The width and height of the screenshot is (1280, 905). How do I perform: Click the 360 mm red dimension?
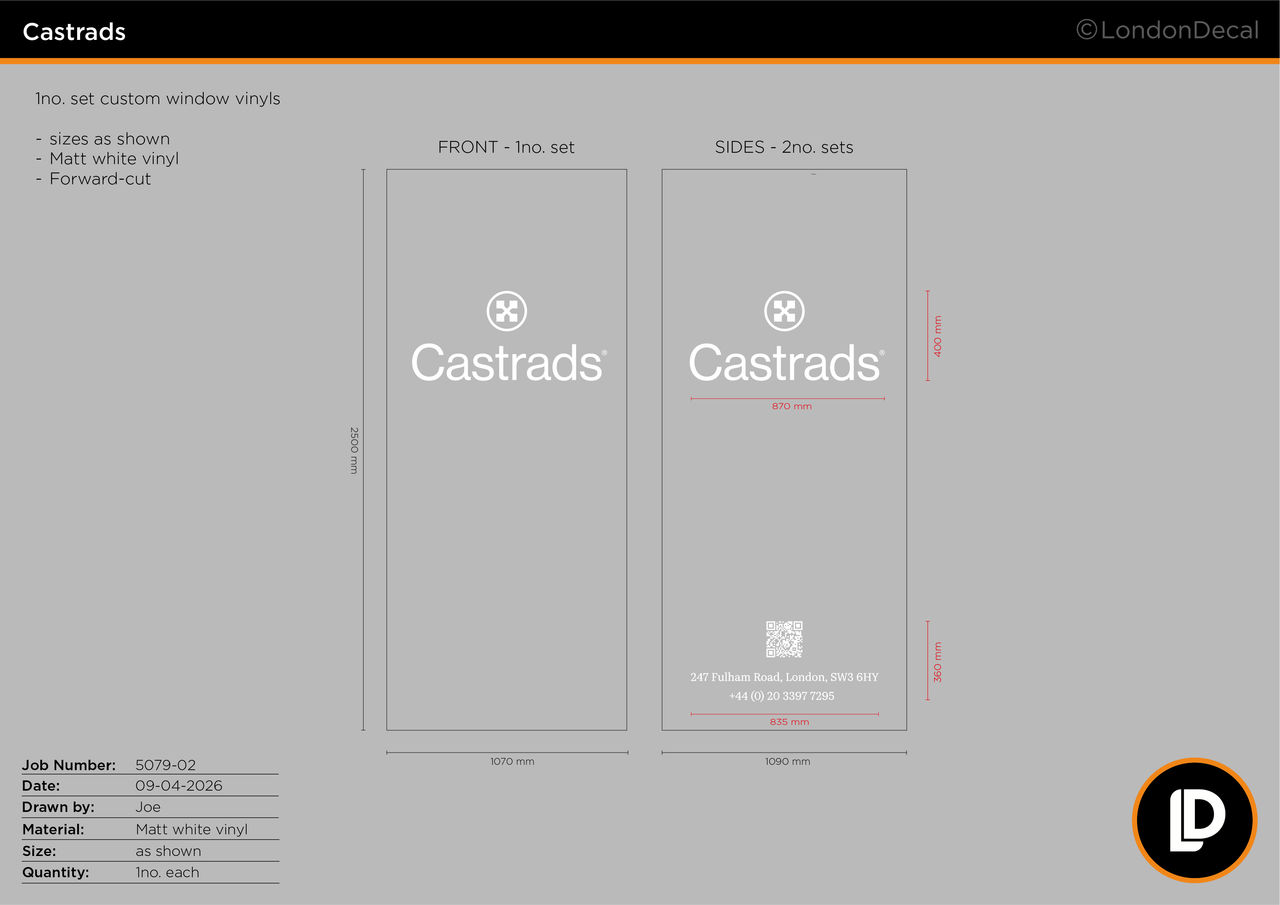(938, 662)
